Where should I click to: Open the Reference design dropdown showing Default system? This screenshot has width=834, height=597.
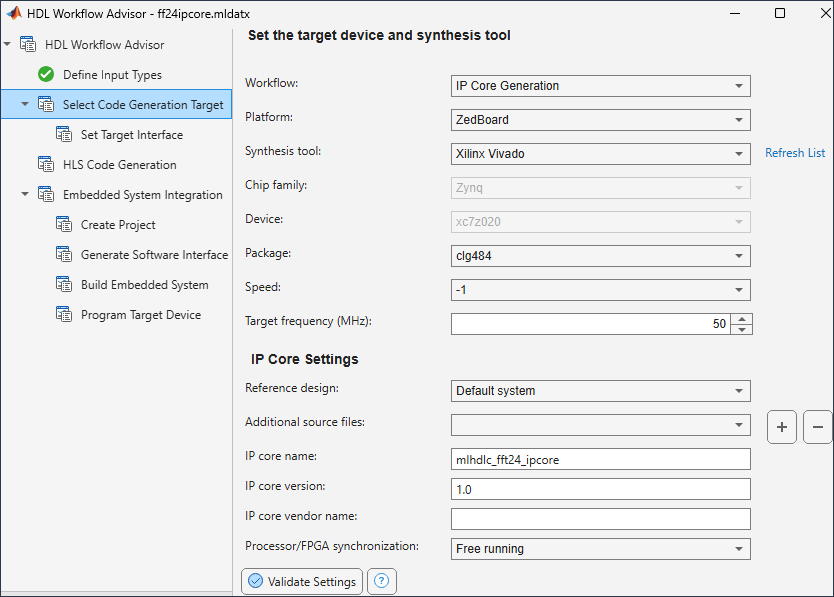pyautogui.click(x=601, y=391)
